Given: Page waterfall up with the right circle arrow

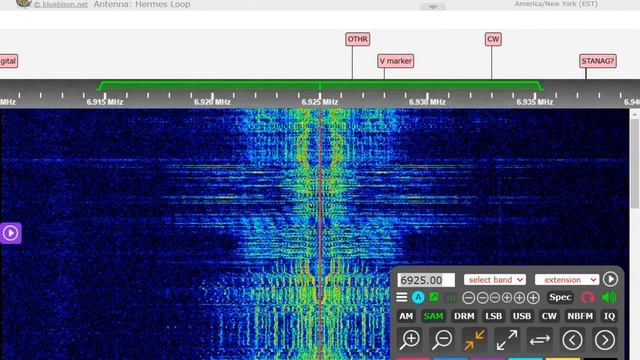Looking at the screenshot, I should pyautogui.click(x=605, y=340).
